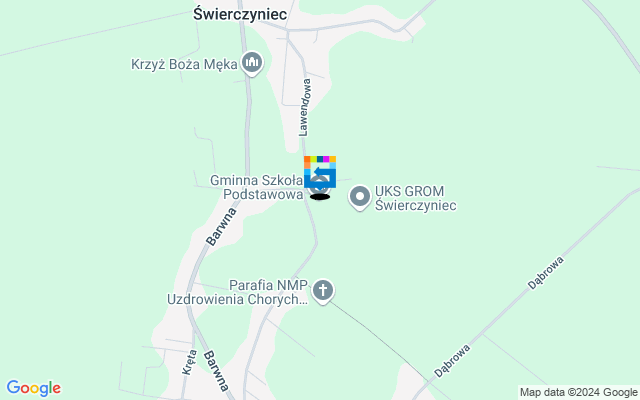Click the Krzyż Boża Męka monument pin

point(252,63)
